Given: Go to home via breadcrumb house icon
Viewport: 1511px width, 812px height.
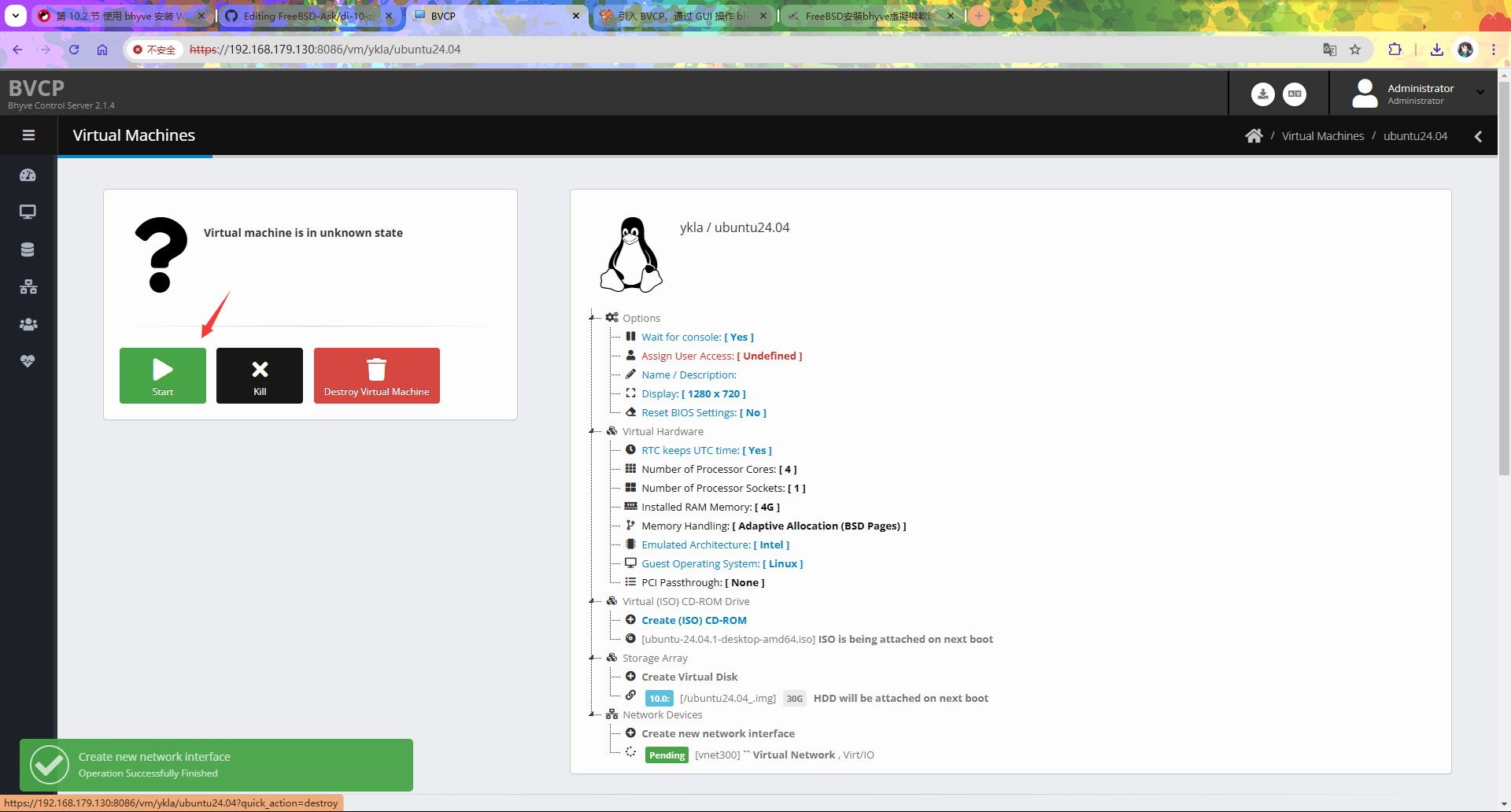Looking at the screenshot, I should 1254,136.
